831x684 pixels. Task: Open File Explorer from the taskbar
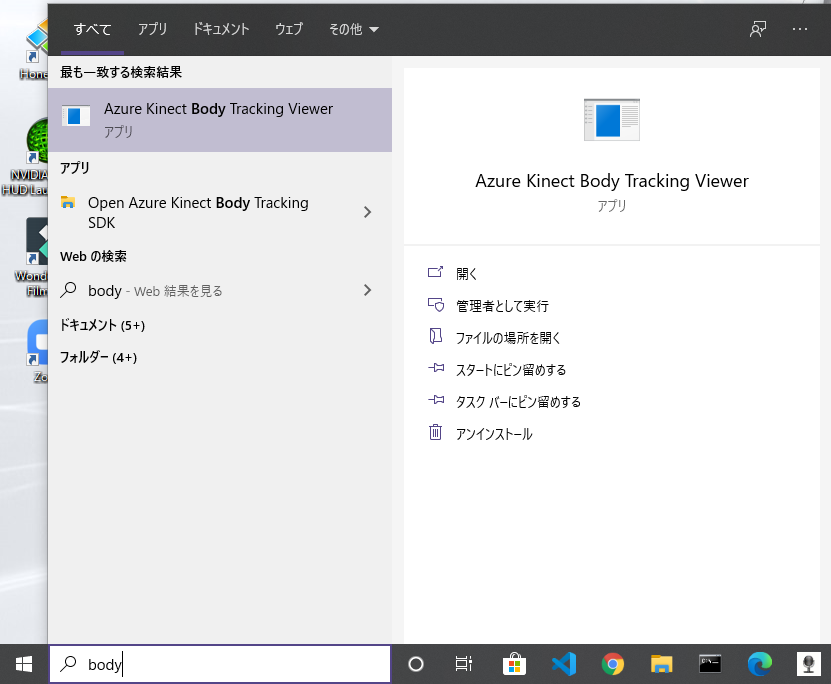(661, 664)
